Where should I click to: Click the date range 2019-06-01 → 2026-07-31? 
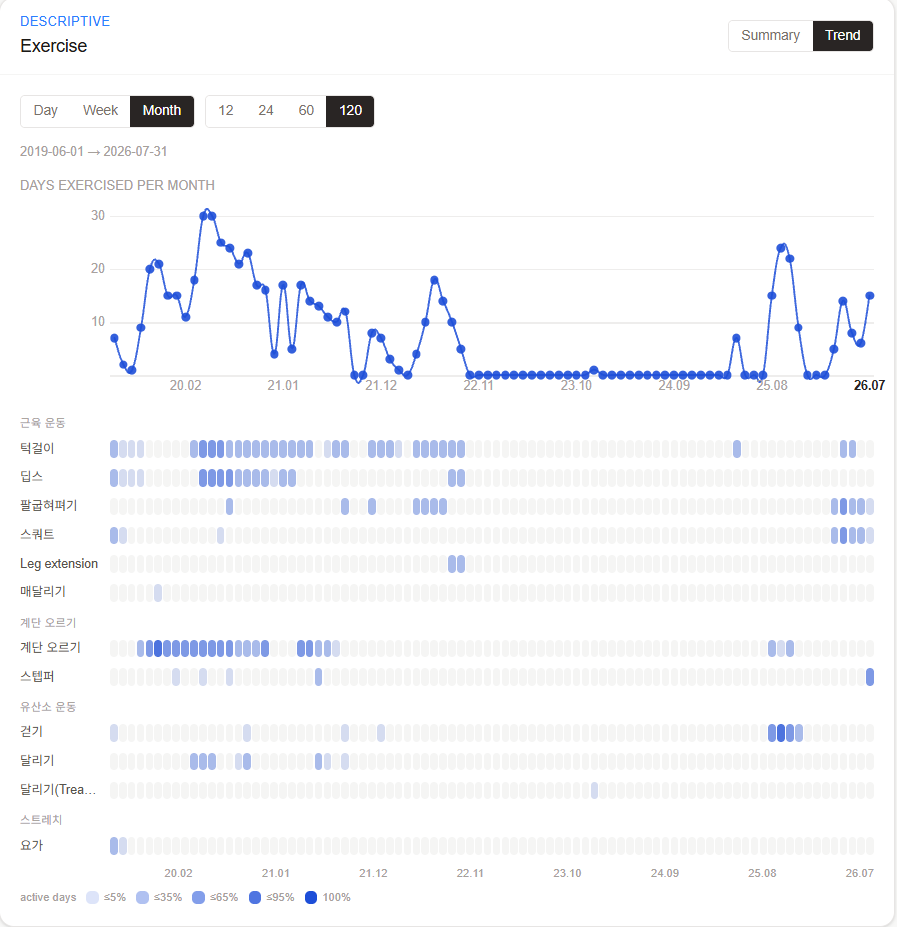[x=93, y=151]
